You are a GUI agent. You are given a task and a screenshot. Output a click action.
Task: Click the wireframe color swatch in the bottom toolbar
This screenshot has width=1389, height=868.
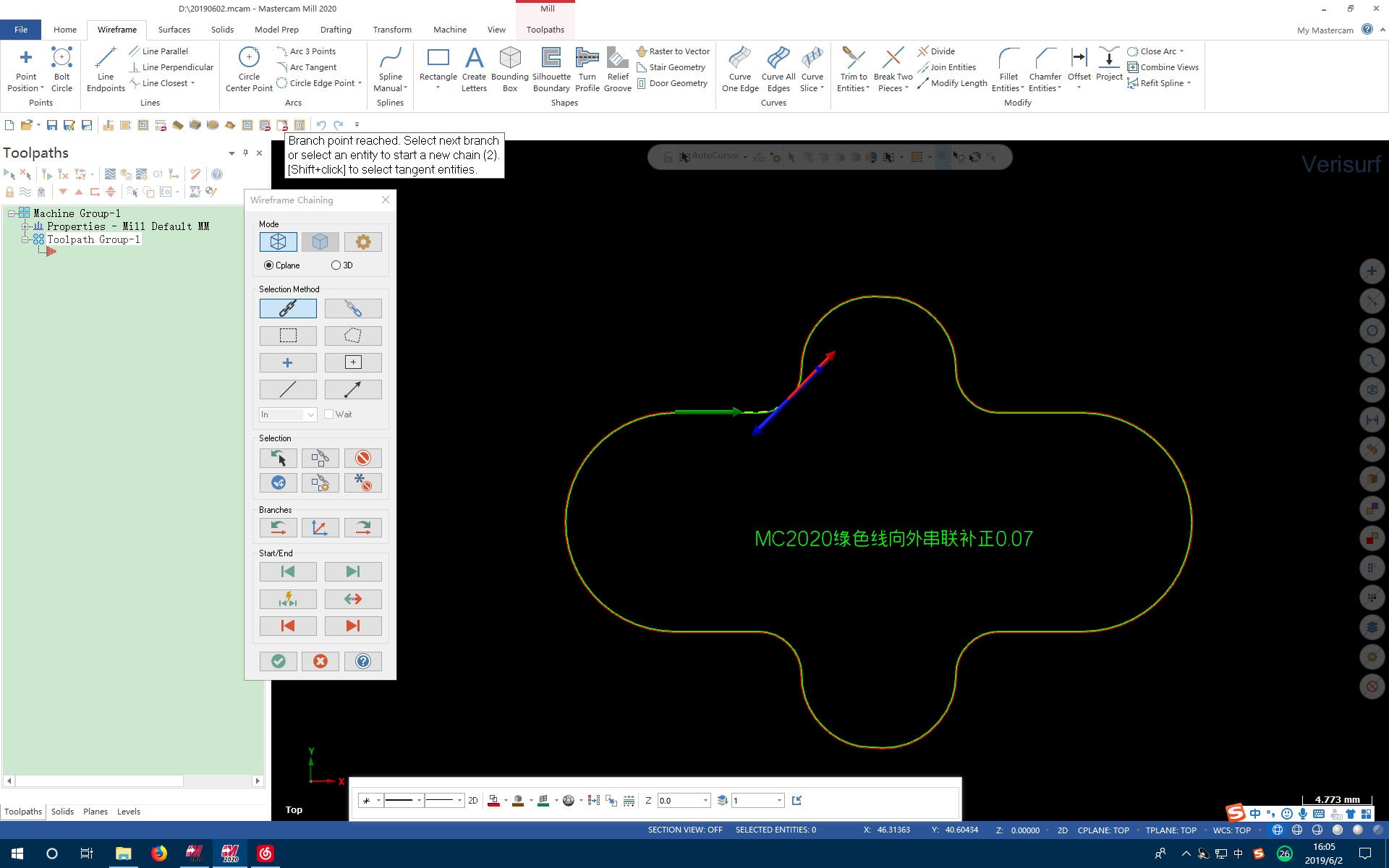(494, 801)
